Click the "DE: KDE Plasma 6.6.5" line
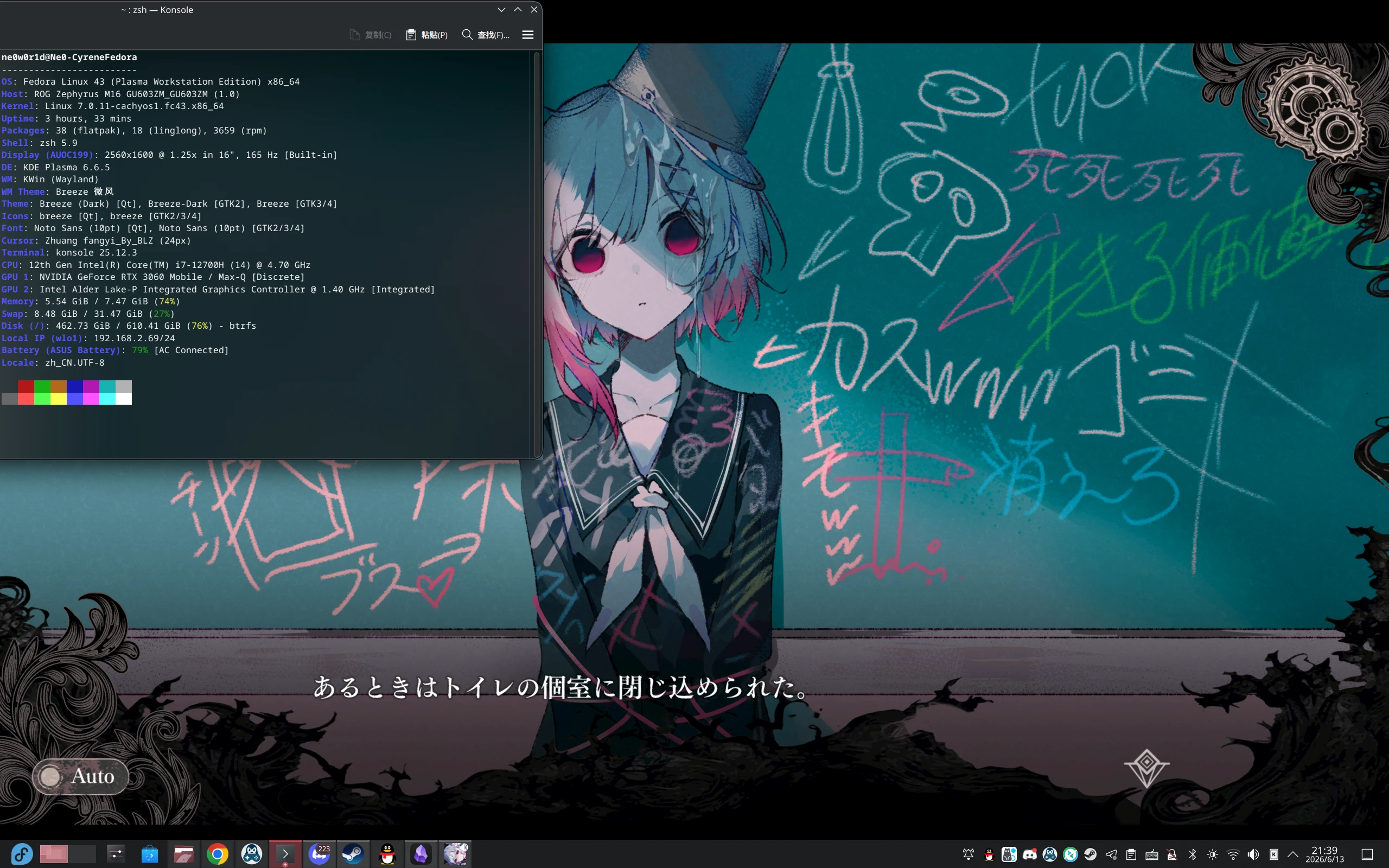The image size is (1389, 868). pos(56,167)
